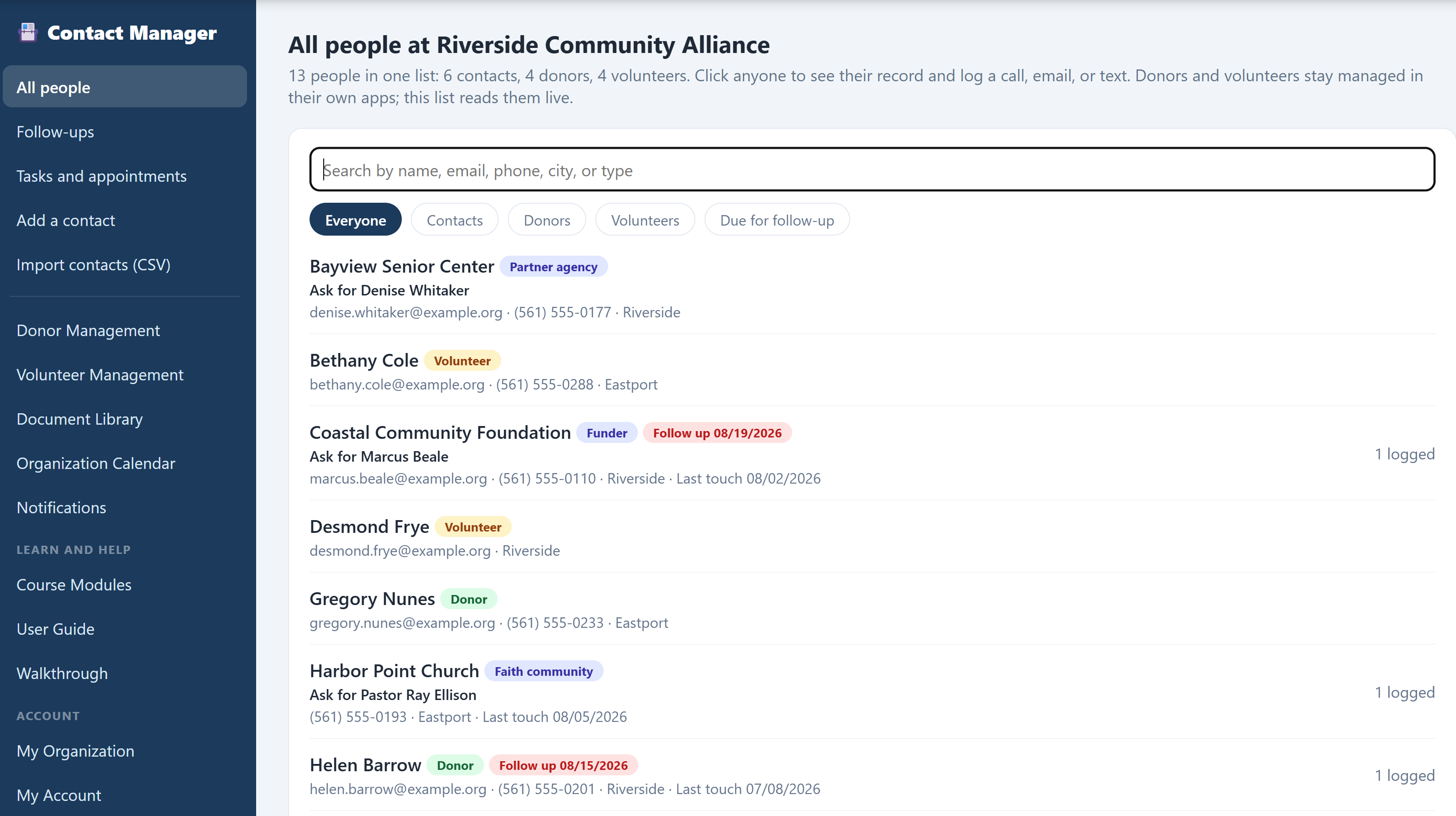This screenshot has height=816, width=1456.
Task: Start the Walkthrough
Action: [124, 673]
